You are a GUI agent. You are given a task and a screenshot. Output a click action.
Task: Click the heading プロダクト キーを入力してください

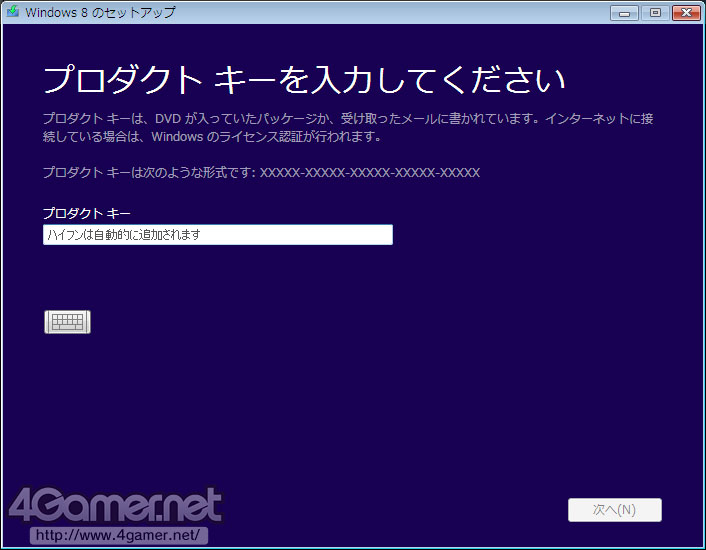pos(304,80)
